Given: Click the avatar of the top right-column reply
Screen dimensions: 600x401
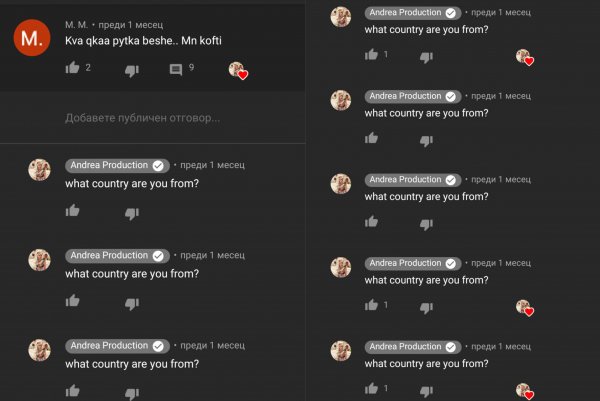Looking at the screenshot, I should pos(341,17).
